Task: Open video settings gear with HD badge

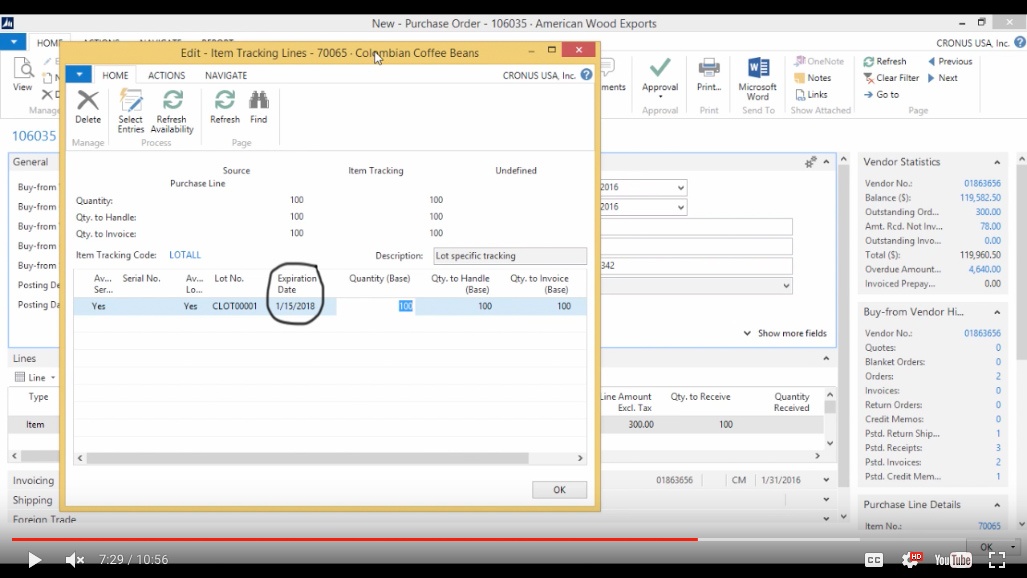Action: (911, 559)
